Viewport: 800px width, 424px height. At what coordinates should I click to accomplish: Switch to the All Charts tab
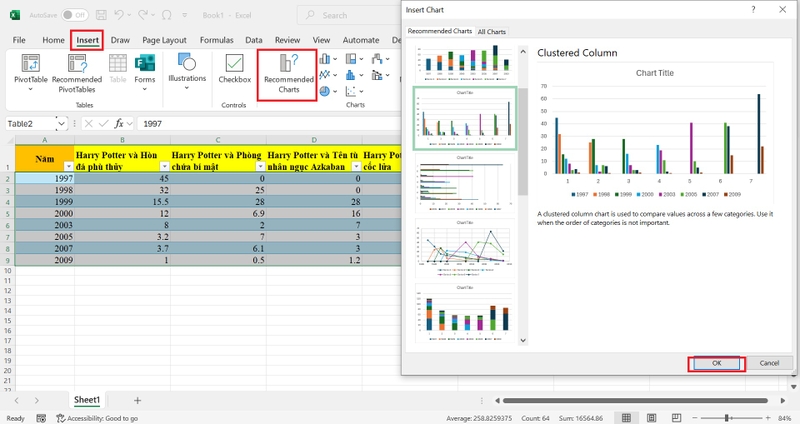pos(491,32)
